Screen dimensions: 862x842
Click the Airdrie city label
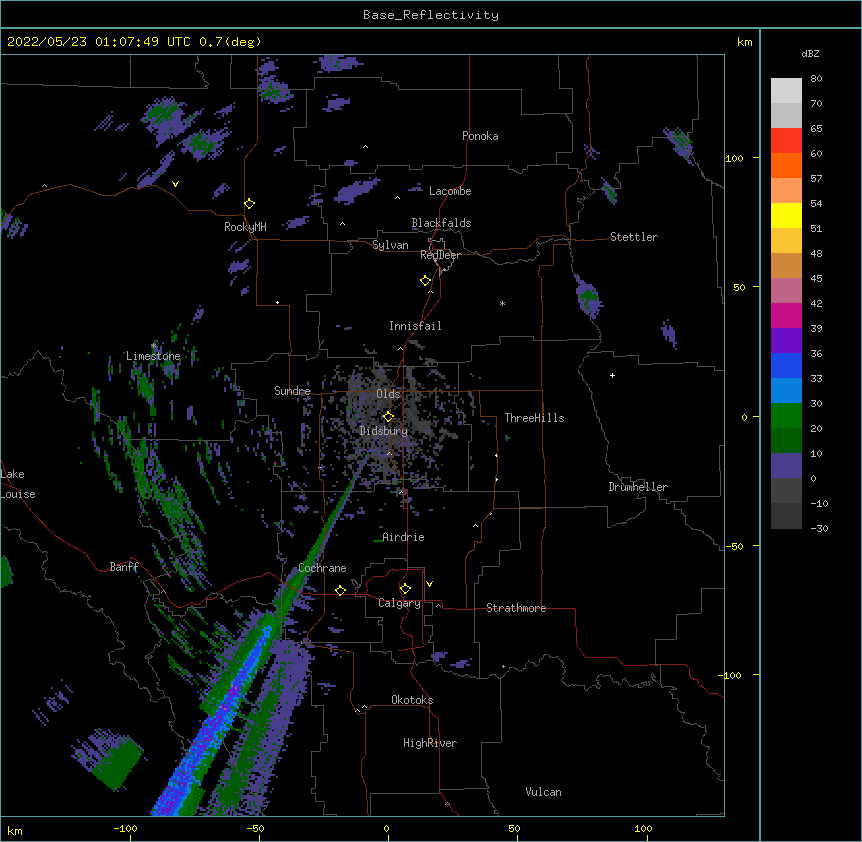[x=403, y=537]
